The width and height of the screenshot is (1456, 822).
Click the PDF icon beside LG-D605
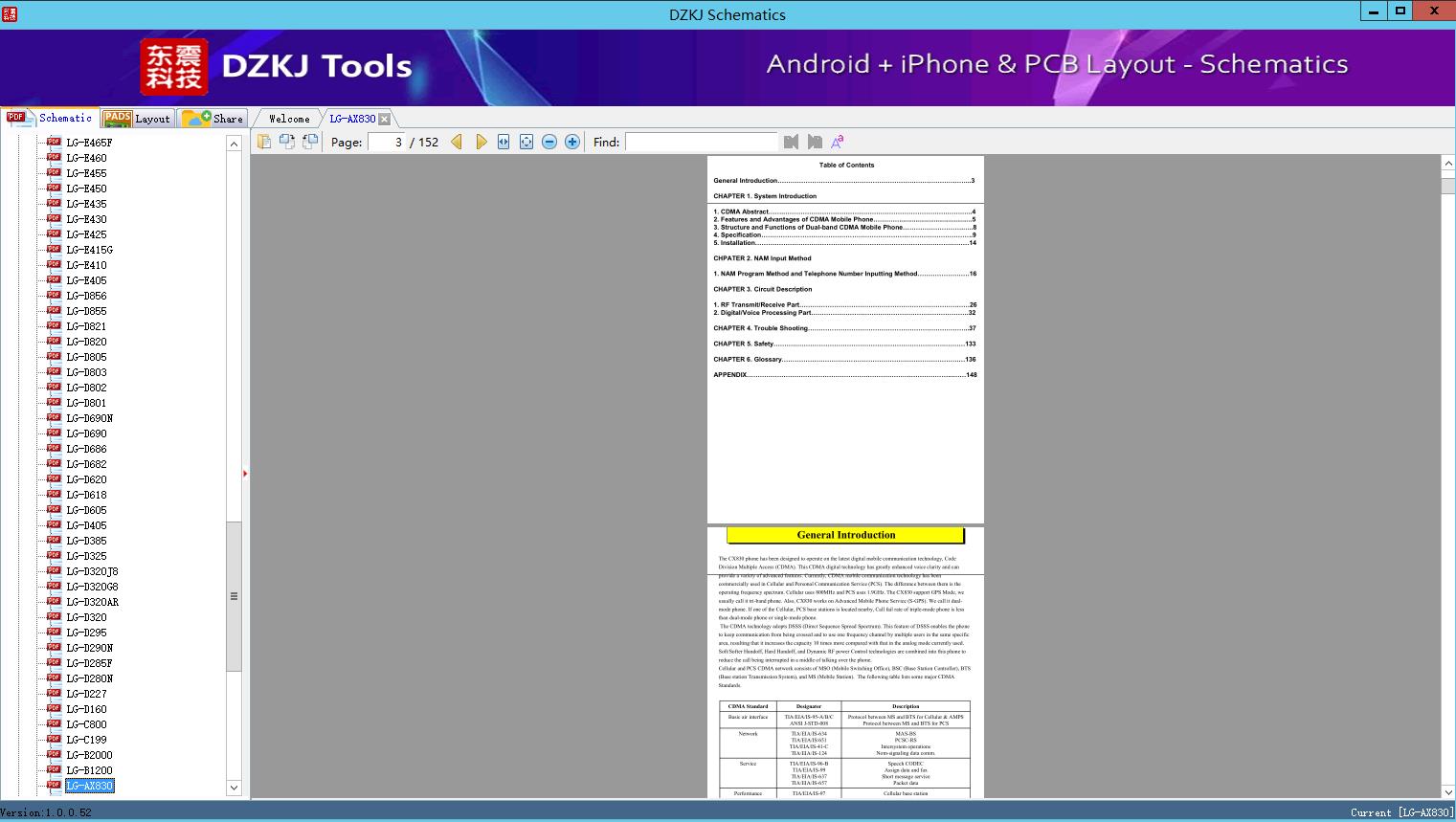pos(54,509)
